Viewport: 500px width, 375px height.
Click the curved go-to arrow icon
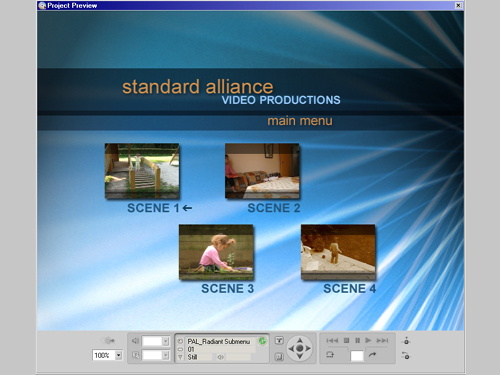click(372, 355)
